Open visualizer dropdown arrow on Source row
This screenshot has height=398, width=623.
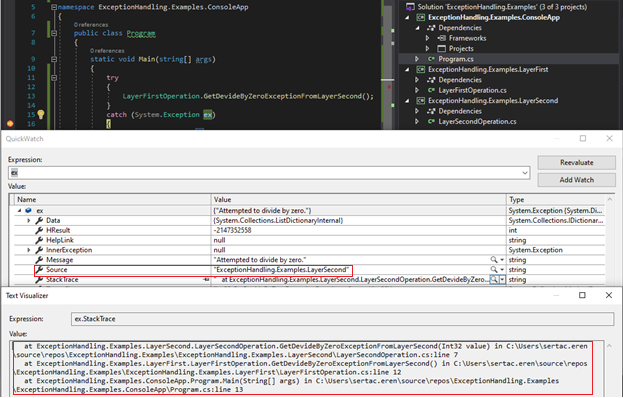point(502,270)
